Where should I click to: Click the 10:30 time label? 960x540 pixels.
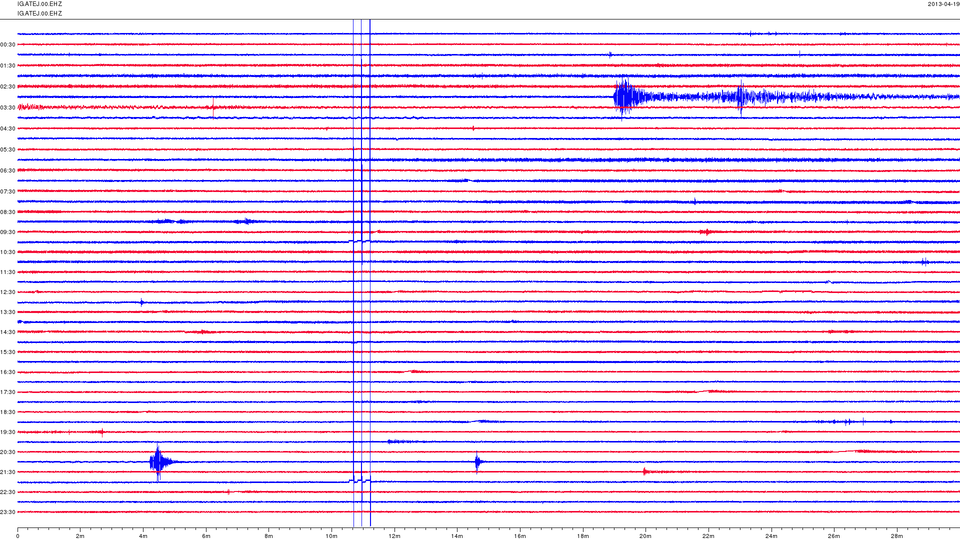(x=8, y=252)
